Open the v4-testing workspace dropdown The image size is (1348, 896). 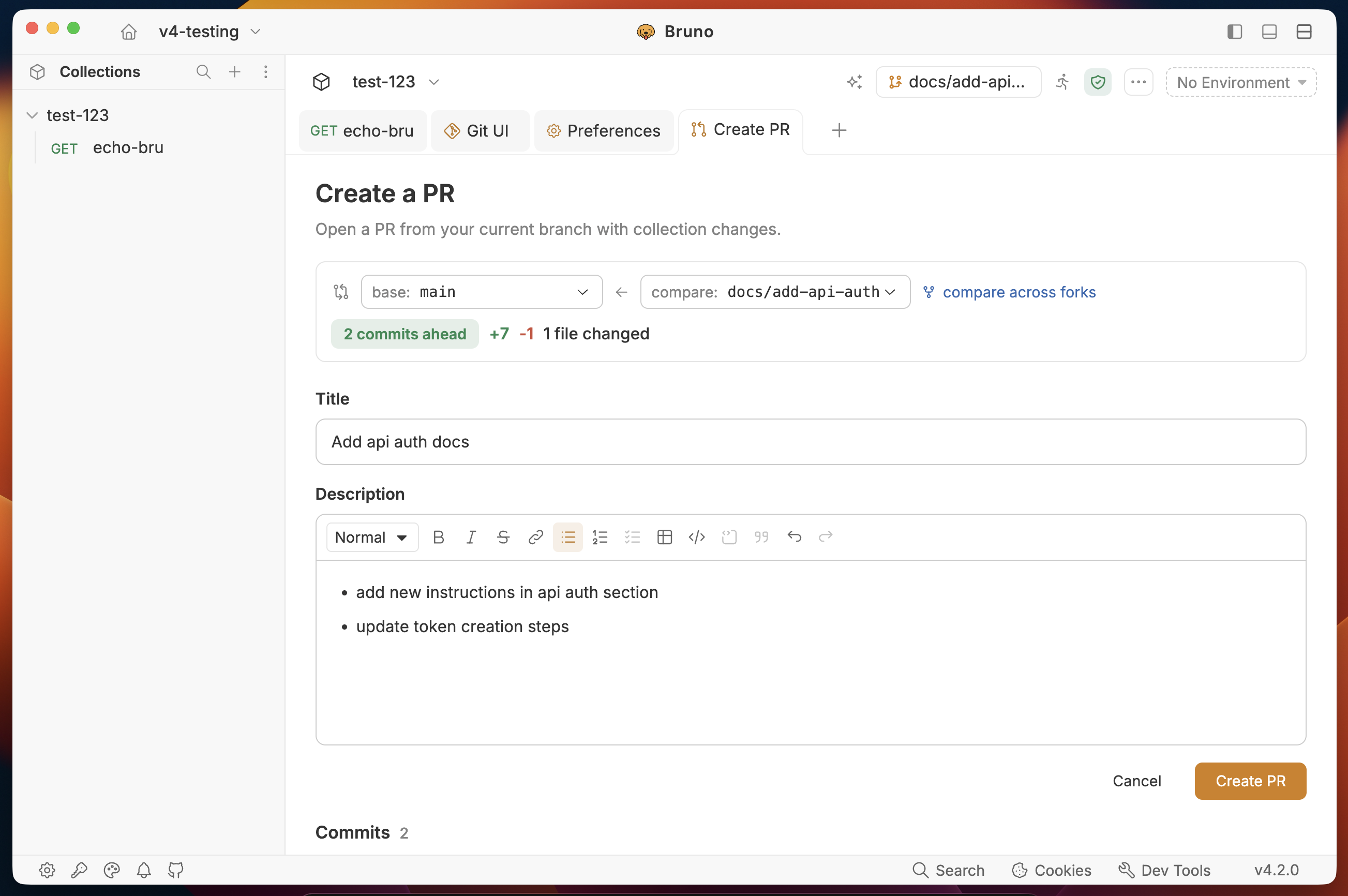211,32
